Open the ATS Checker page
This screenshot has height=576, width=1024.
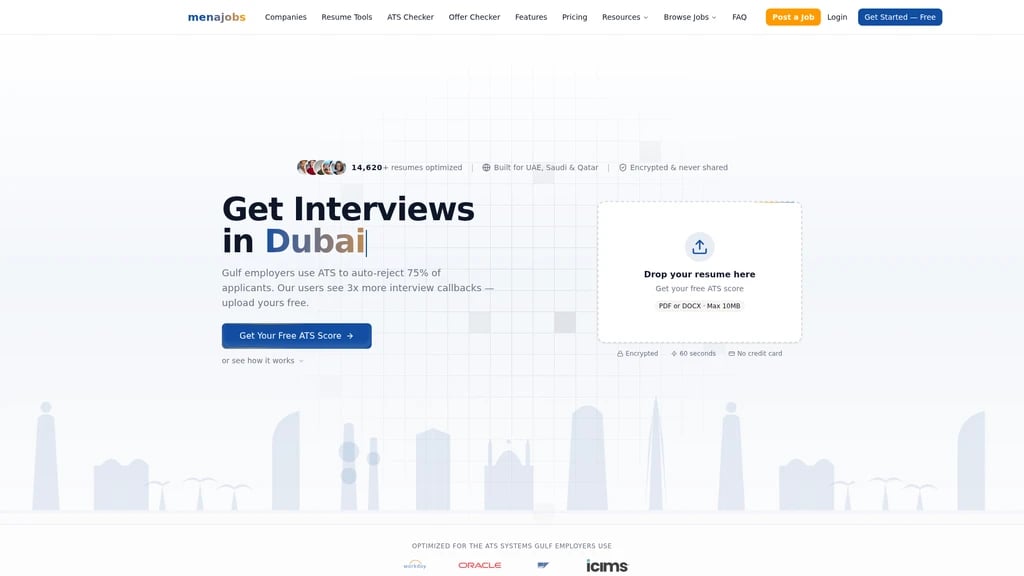coord(410,17)
